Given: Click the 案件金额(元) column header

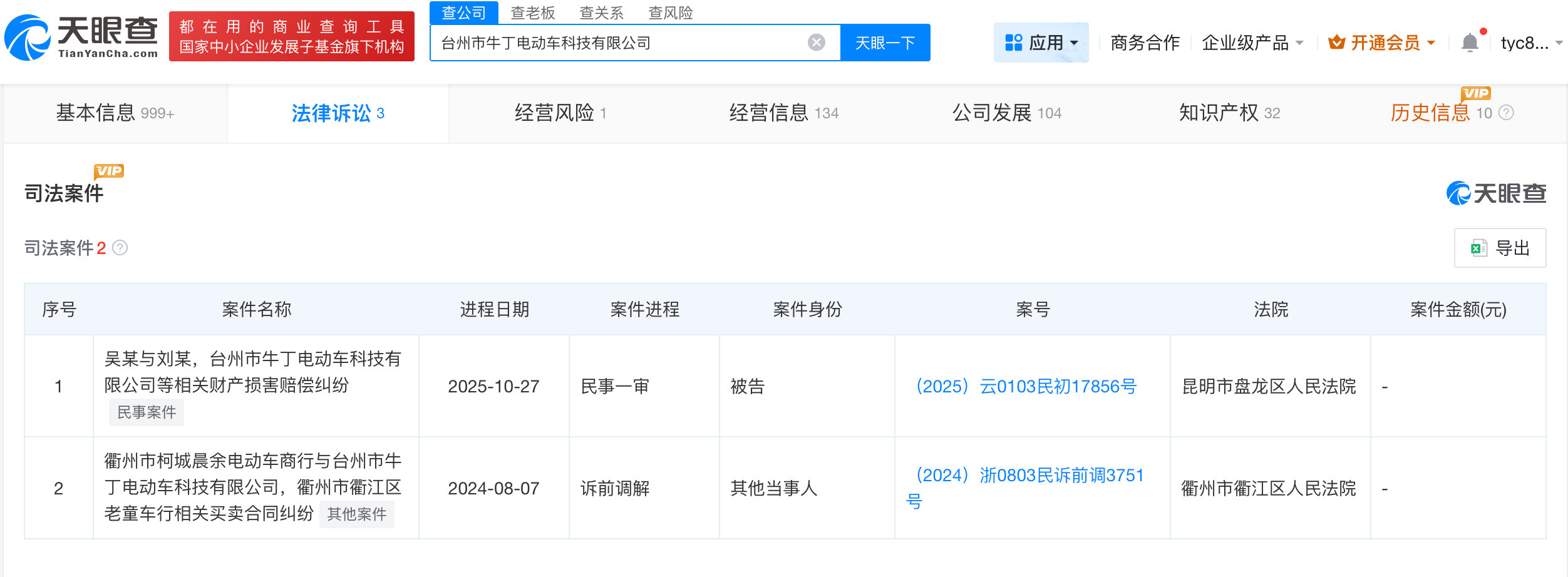Looking at the screenshot, I should click(x=1458, y=309).
